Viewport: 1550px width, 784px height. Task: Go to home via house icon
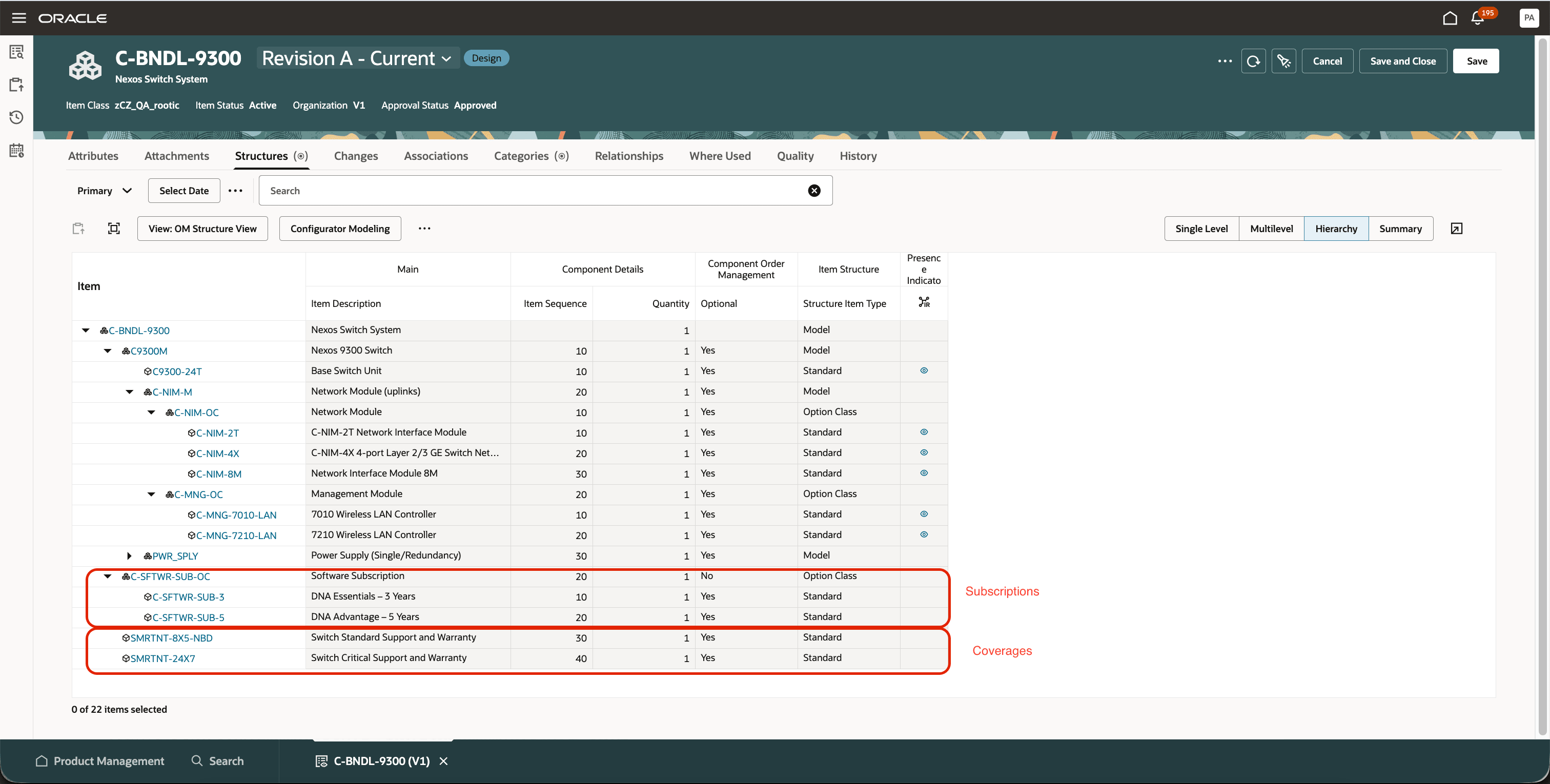point(1450,18)
